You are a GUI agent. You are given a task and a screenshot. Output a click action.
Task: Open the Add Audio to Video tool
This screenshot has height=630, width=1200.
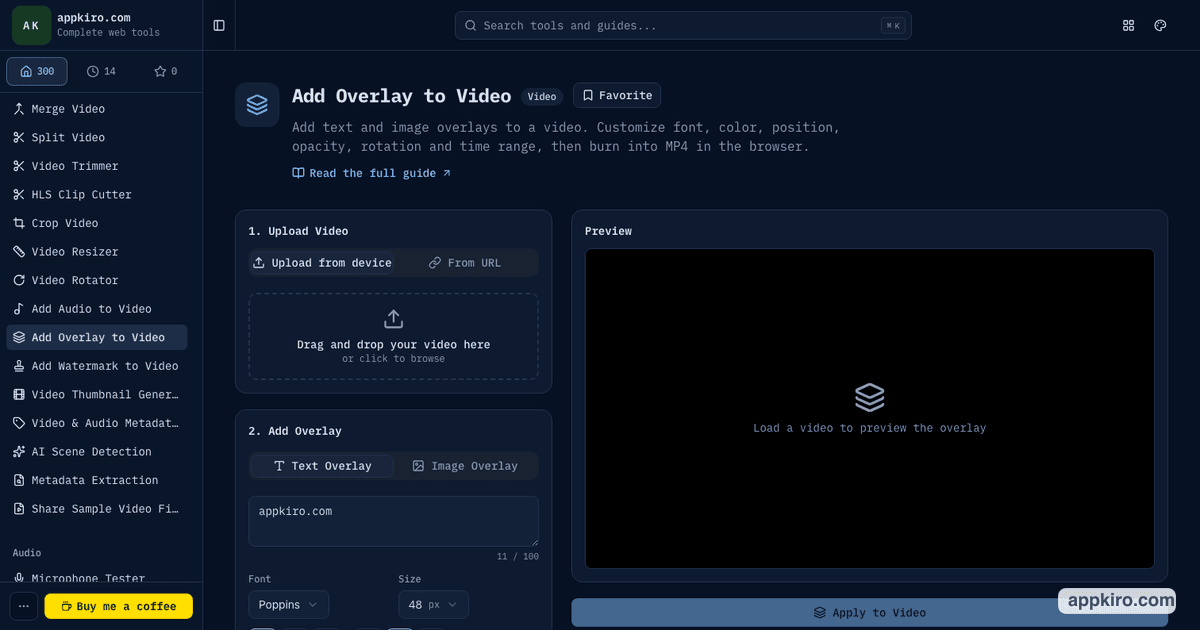click(x=96, y=309)
